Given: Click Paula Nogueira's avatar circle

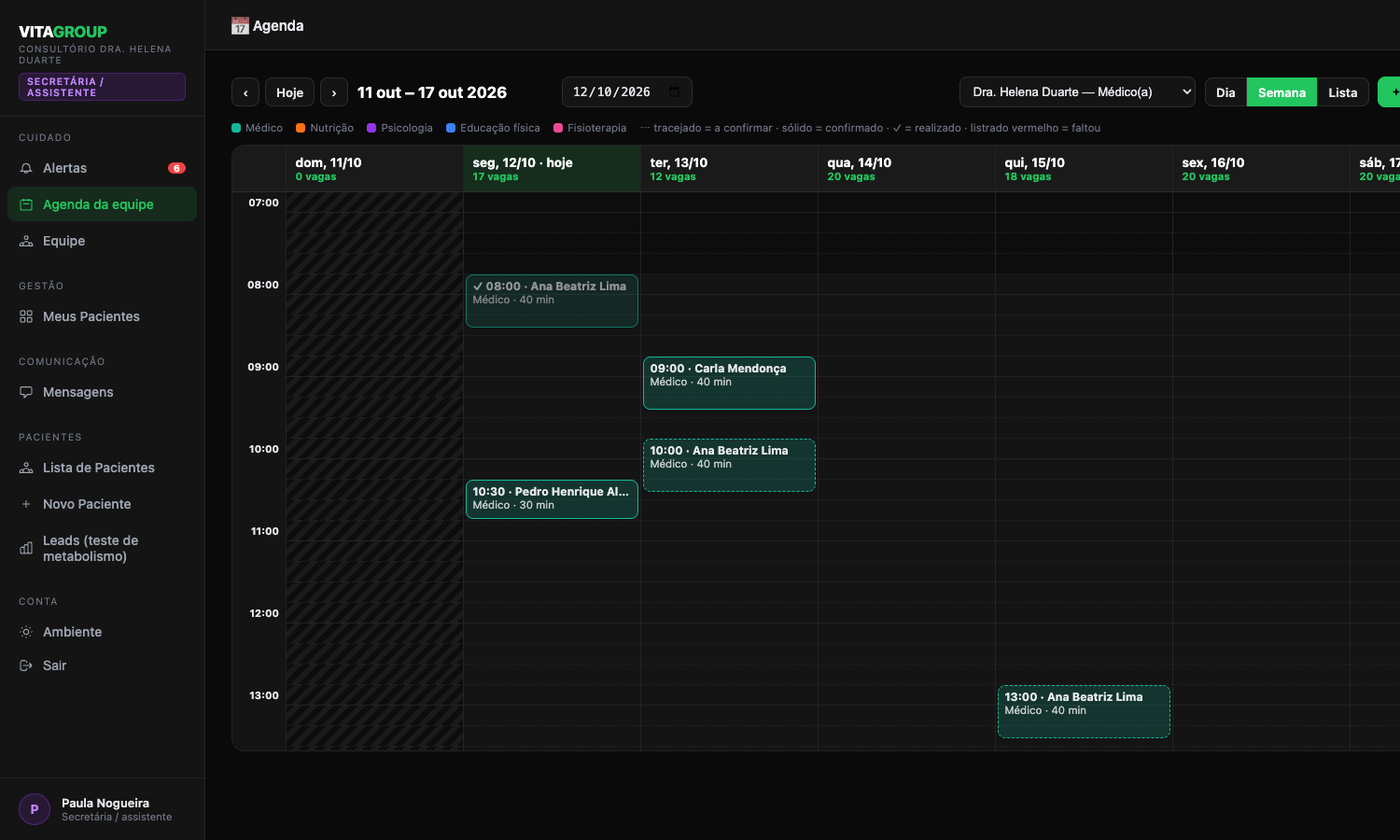Looking at the screenshot, I should point(35,809).
